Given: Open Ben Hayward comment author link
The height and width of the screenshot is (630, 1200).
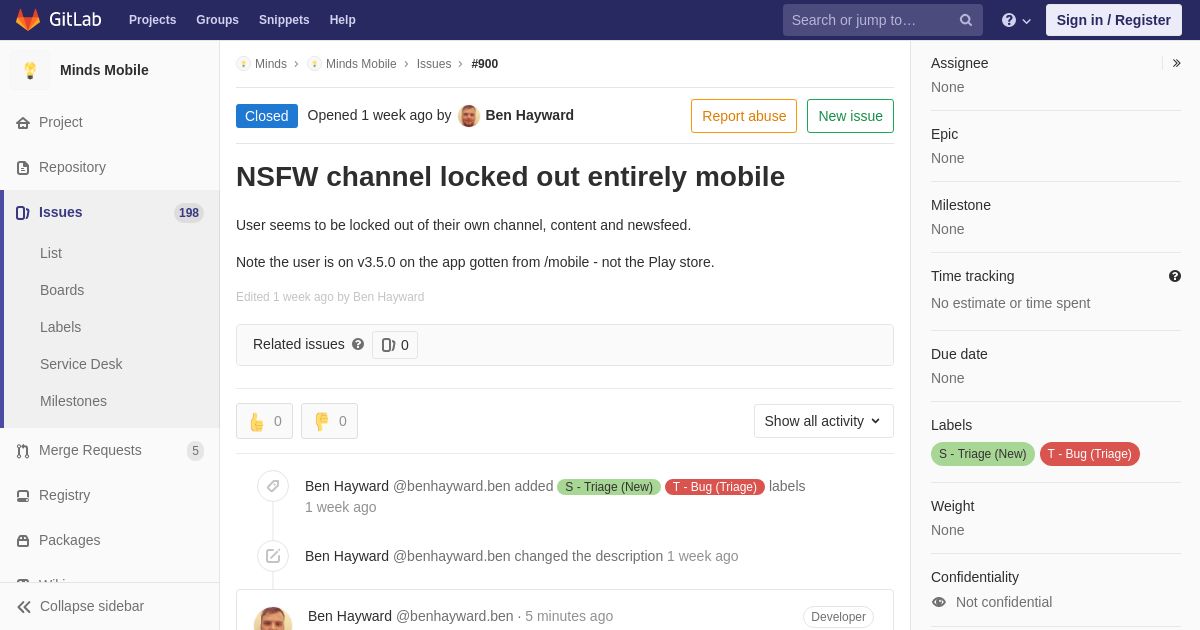Looking at the screenshot, I should tap(350, 616).
